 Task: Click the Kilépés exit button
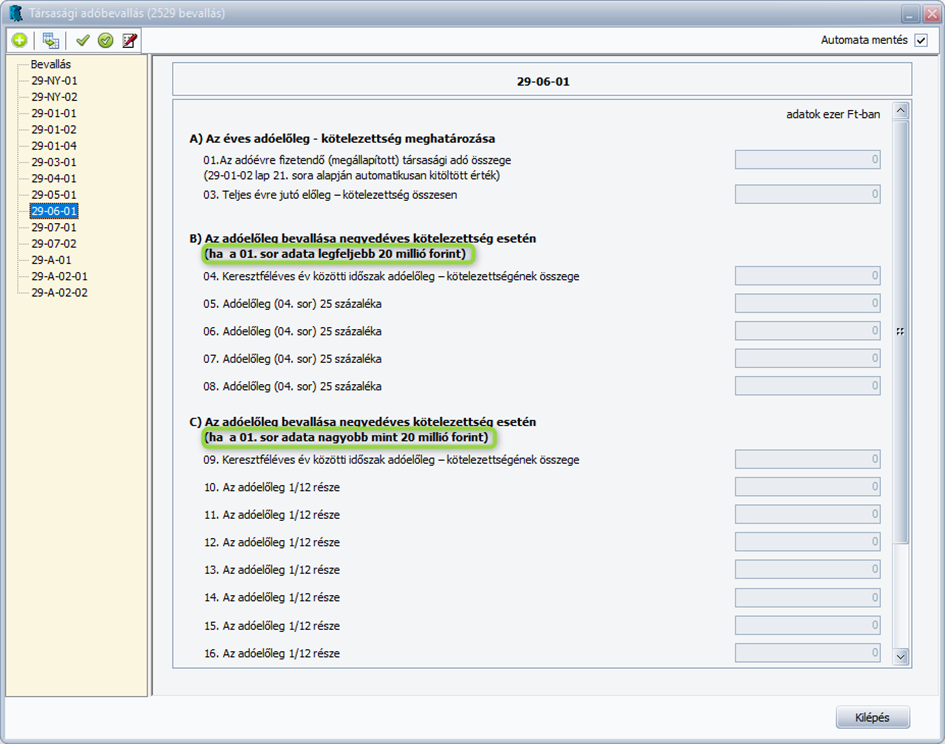(873, 717)
